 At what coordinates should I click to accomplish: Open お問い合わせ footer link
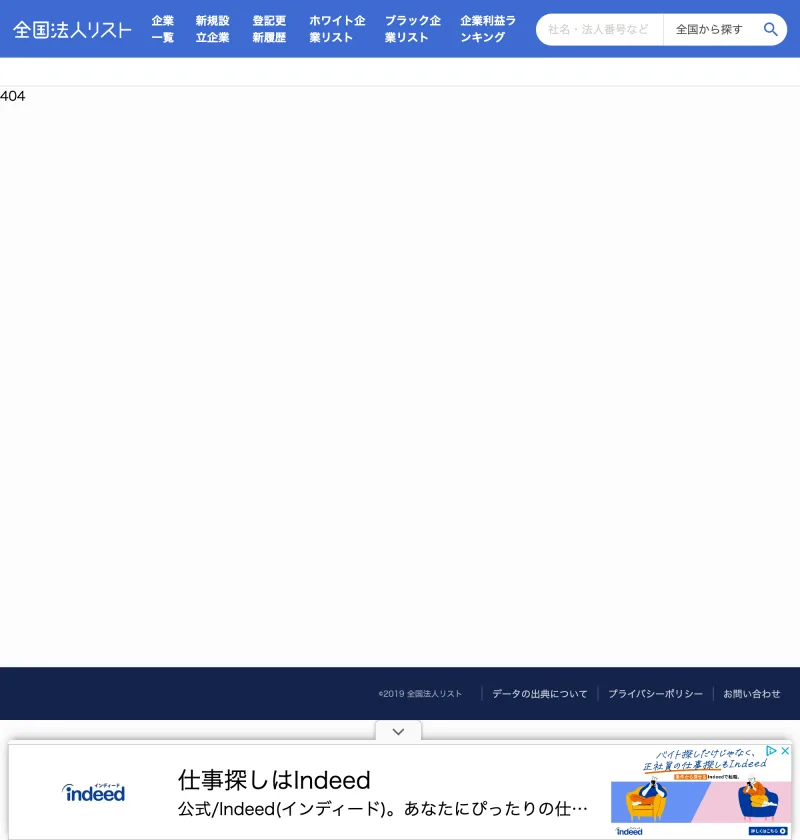752,694
